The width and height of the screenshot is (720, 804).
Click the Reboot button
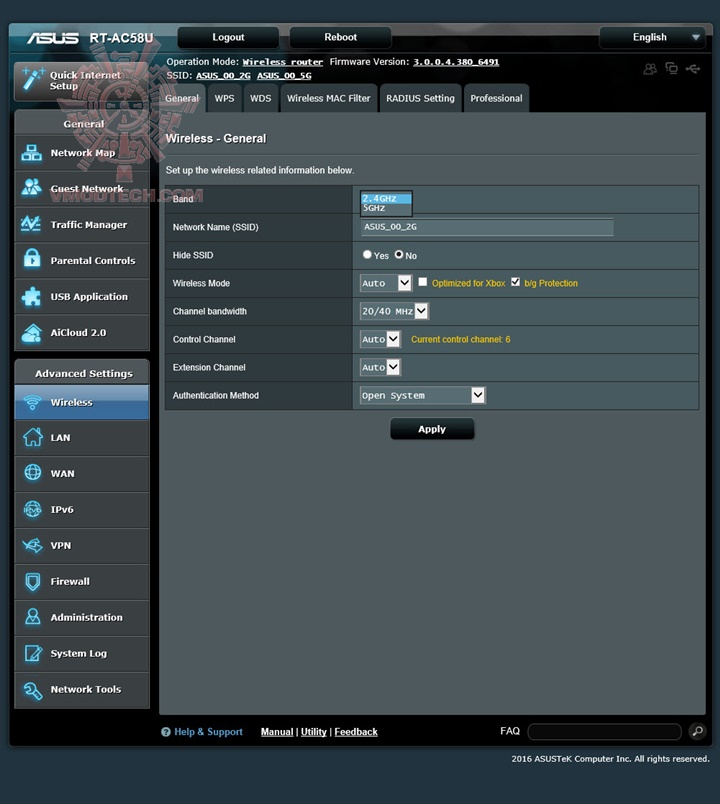tap(340, 37)
